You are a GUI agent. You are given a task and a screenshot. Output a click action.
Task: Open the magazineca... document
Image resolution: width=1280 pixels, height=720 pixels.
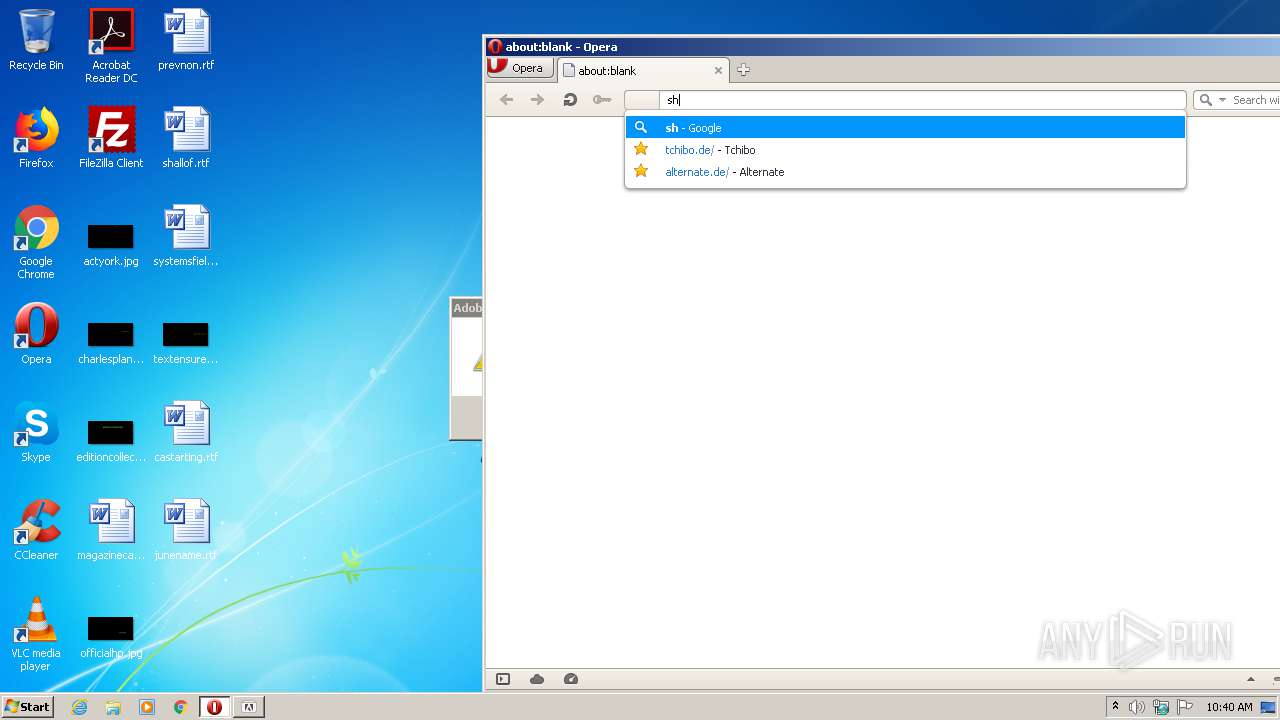coord(111,530)
